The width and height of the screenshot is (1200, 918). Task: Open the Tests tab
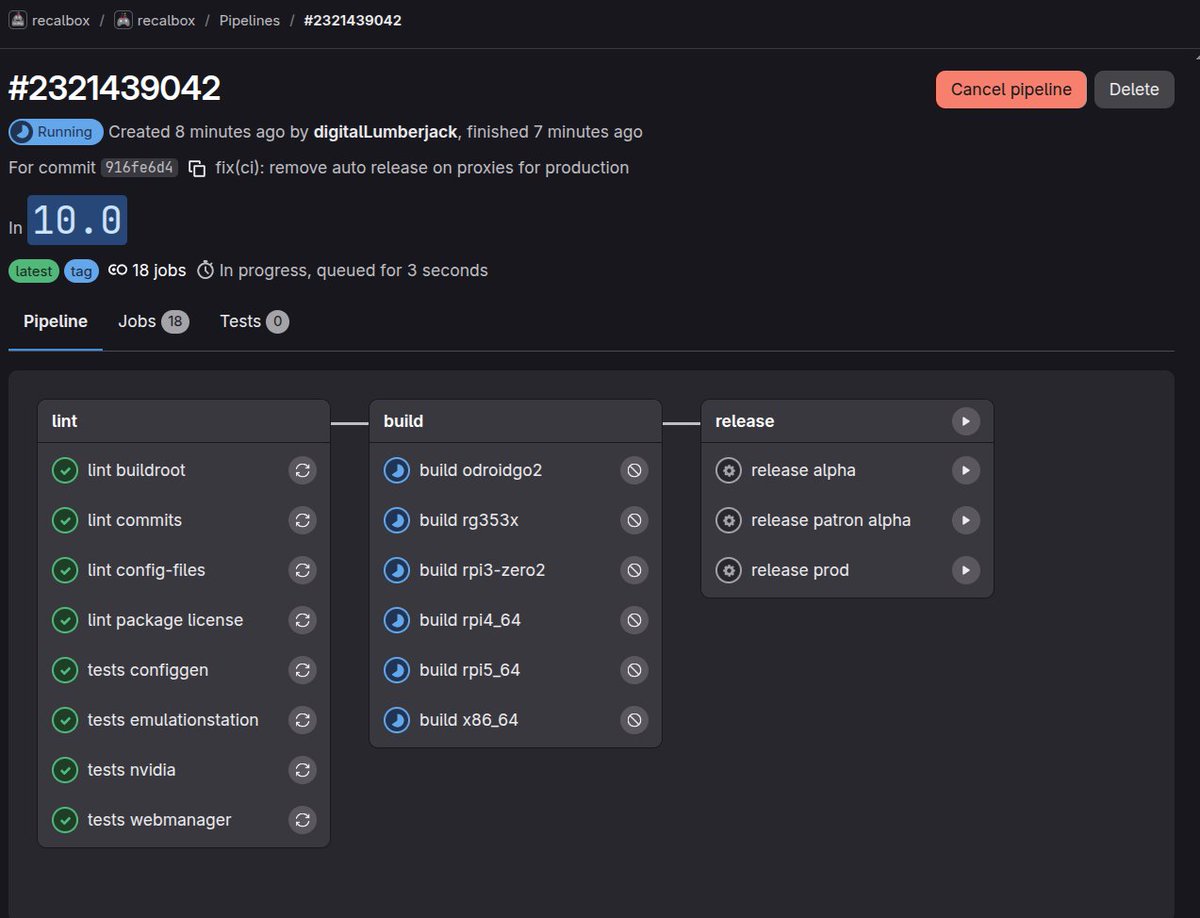(254, 321)
